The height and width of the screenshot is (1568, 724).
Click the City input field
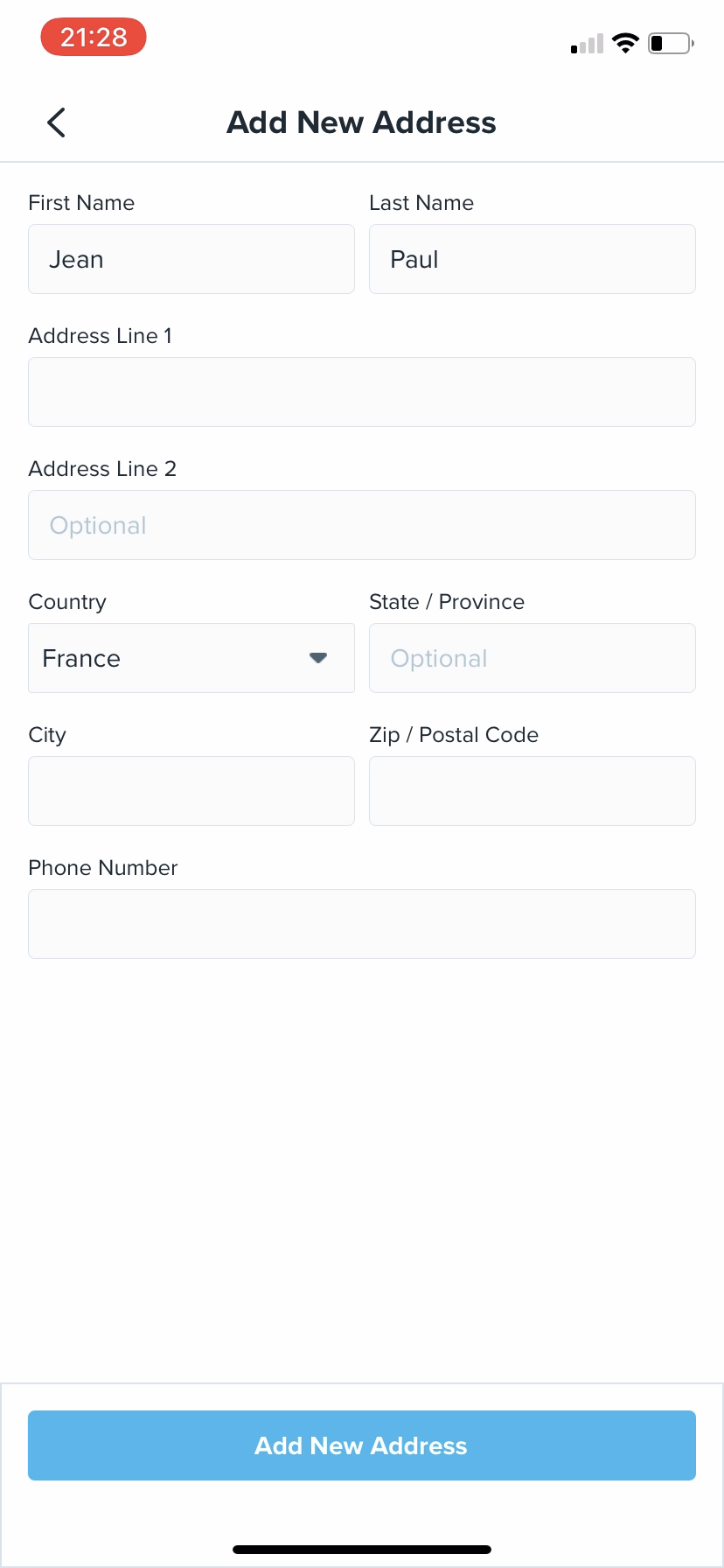click(191, 791)
